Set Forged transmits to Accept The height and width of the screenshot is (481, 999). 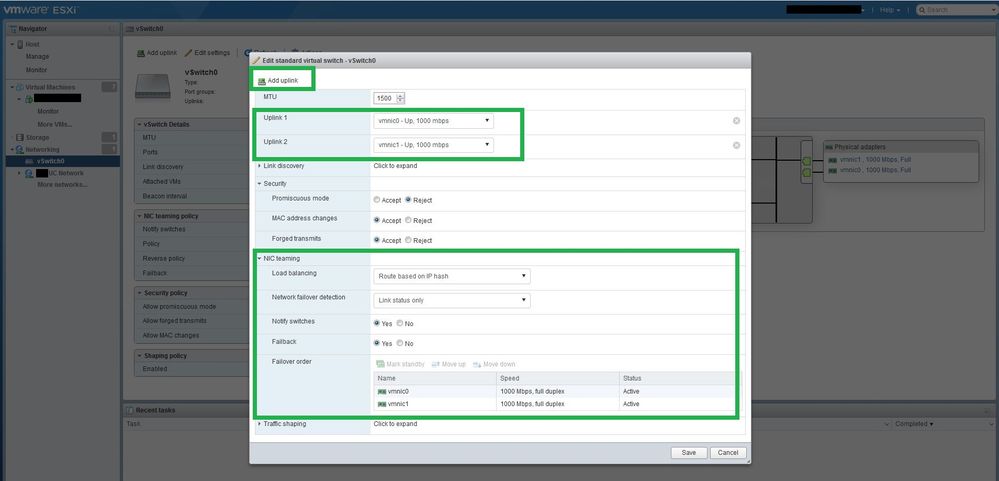pos(377,240)
